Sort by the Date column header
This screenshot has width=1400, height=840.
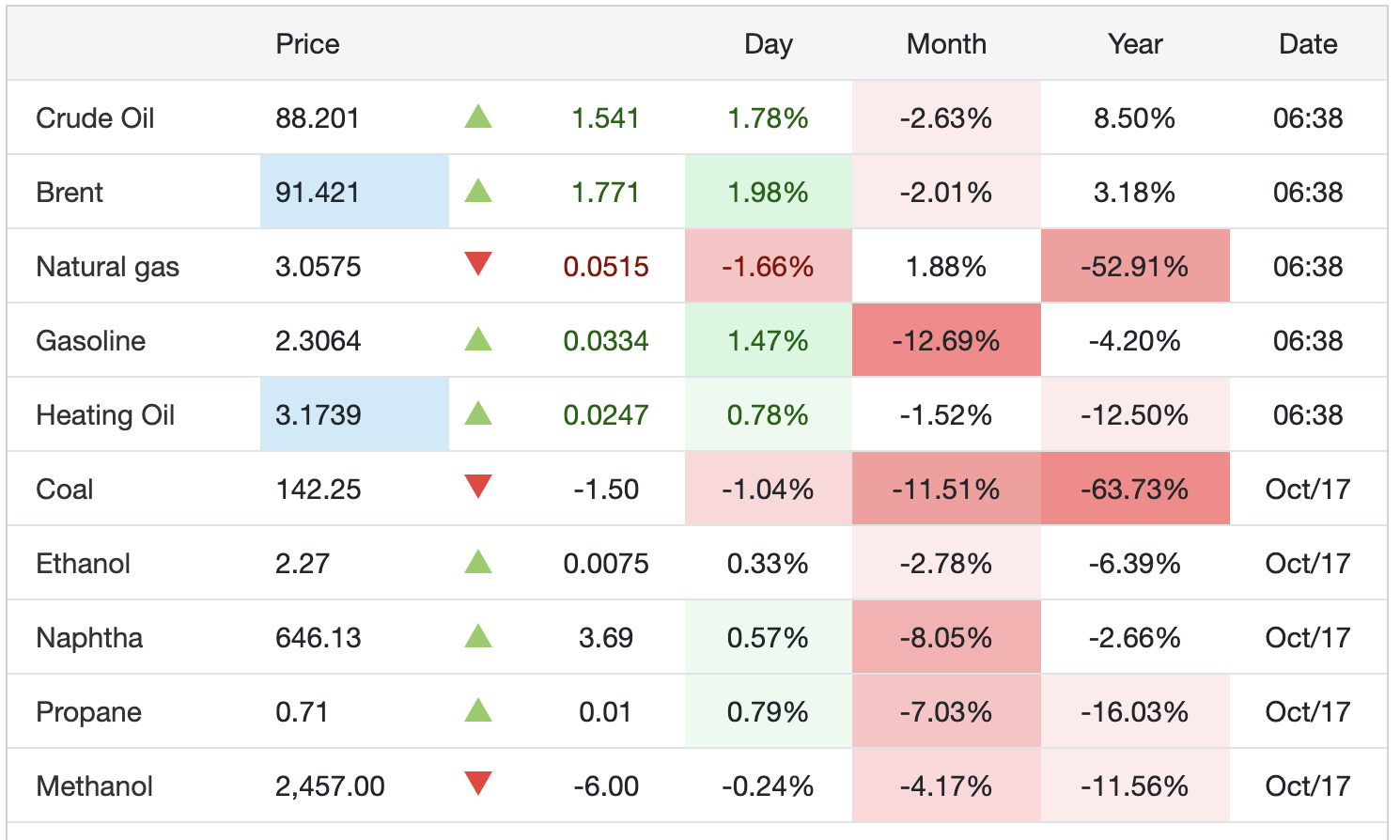tap(1308, 44)
